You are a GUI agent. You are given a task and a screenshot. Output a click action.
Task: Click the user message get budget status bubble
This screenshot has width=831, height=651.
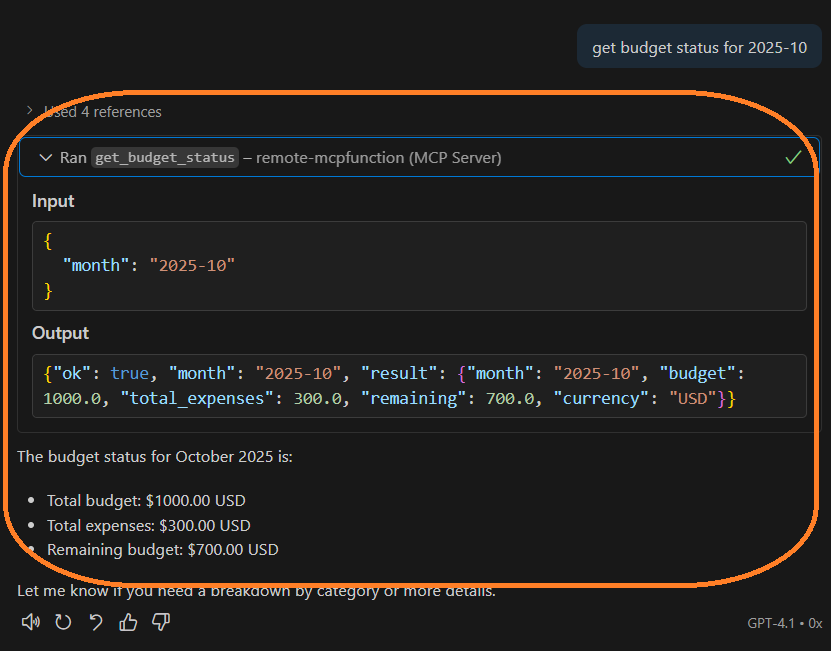coord(699,48)
